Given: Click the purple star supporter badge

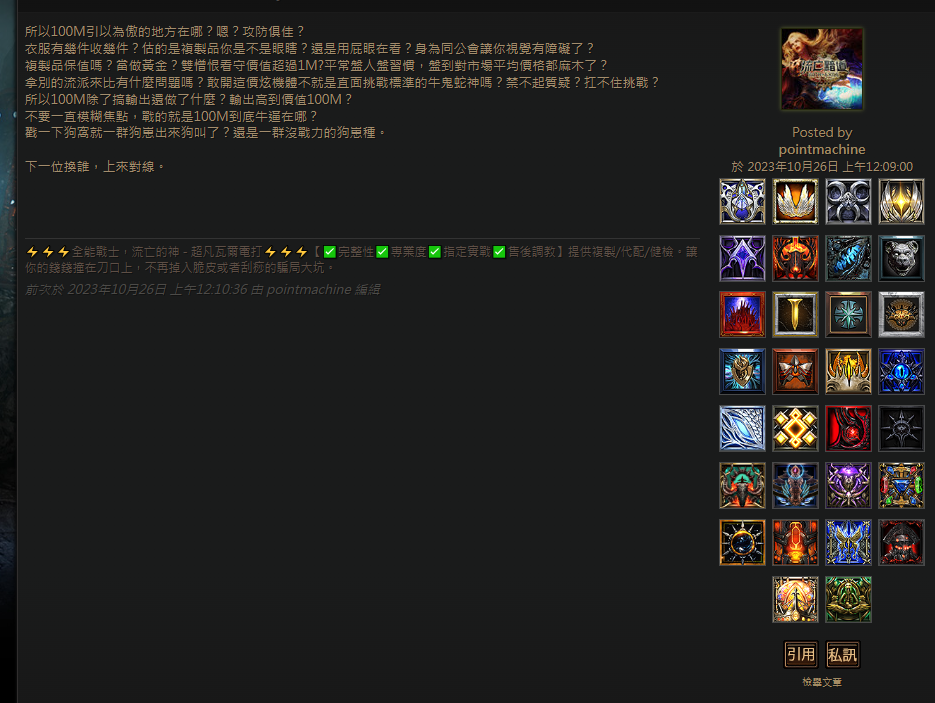Looking at the screenshot, I should pos(742,258).
